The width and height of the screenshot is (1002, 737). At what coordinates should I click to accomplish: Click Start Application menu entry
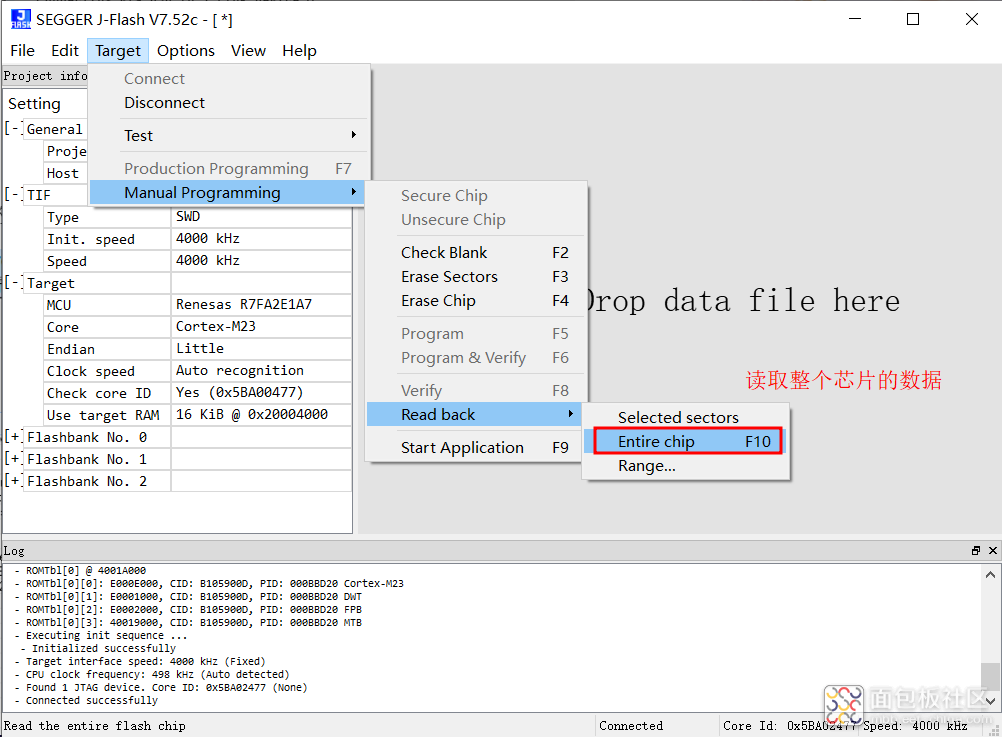[462, 448]
